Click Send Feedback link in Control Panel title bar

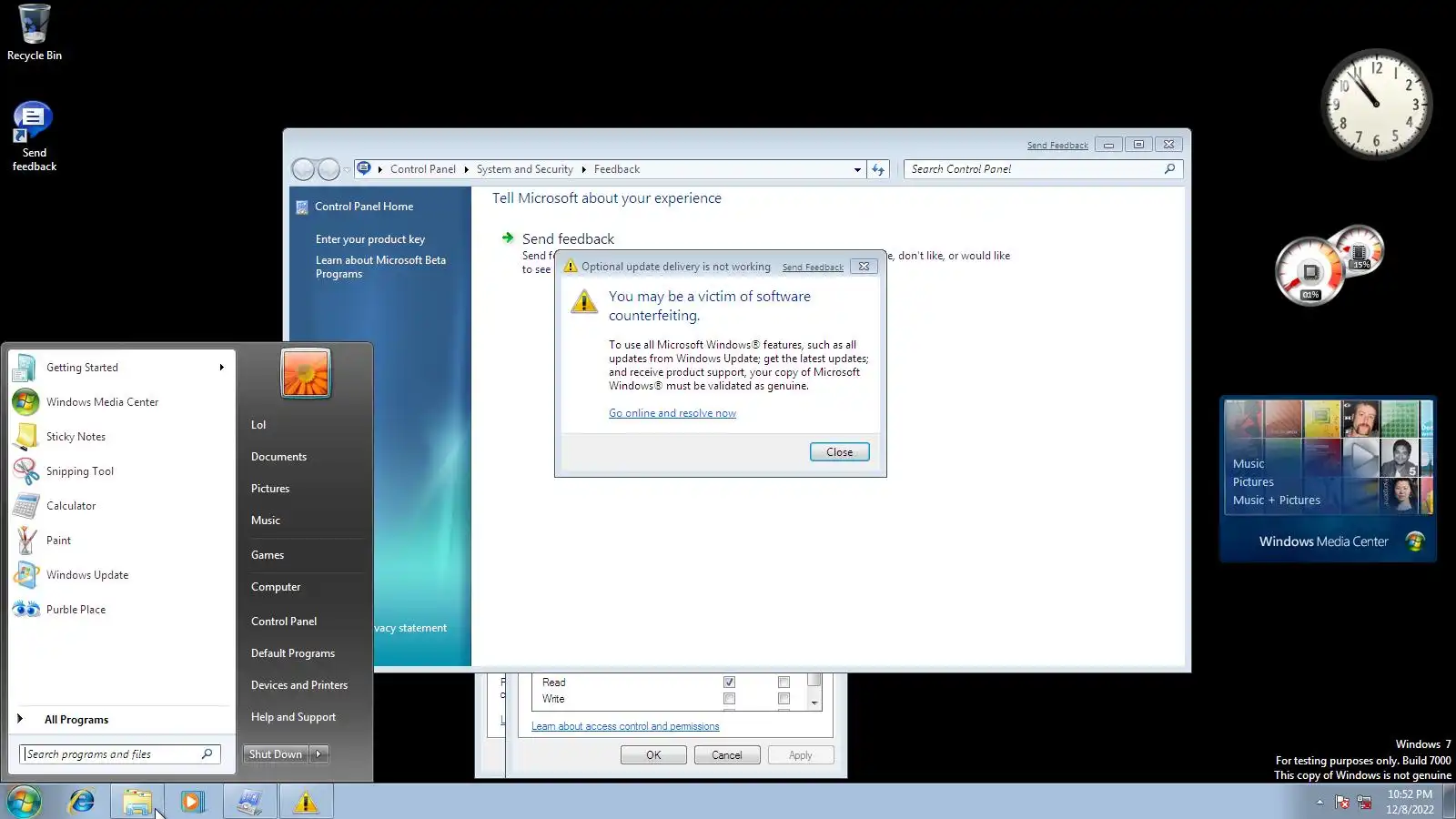(x=1057, y=146)
